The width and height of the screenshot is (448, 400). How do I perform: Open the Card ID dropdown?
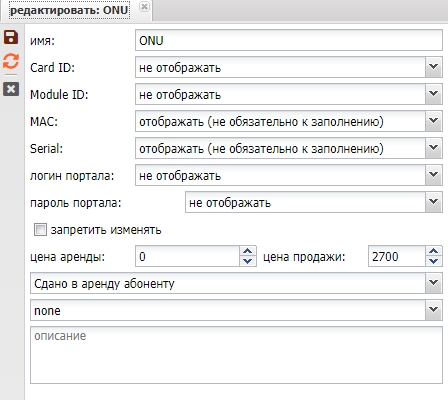[434, 67]
